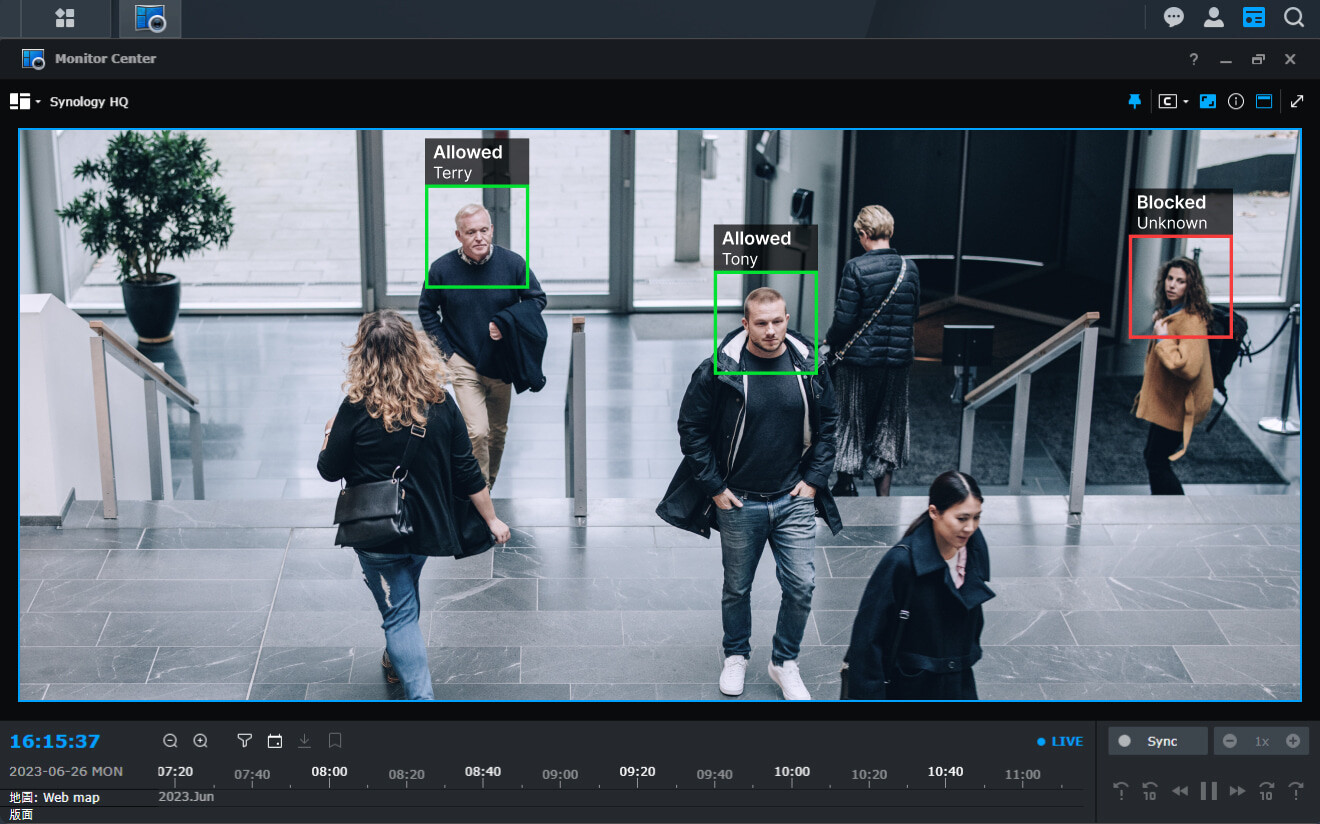Jump to LIVE view

click(1060, 741)
